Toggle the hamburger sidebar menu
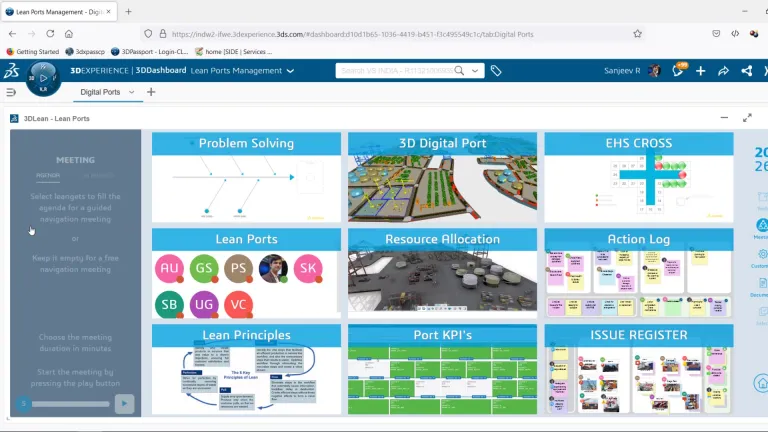 (11, 92)
